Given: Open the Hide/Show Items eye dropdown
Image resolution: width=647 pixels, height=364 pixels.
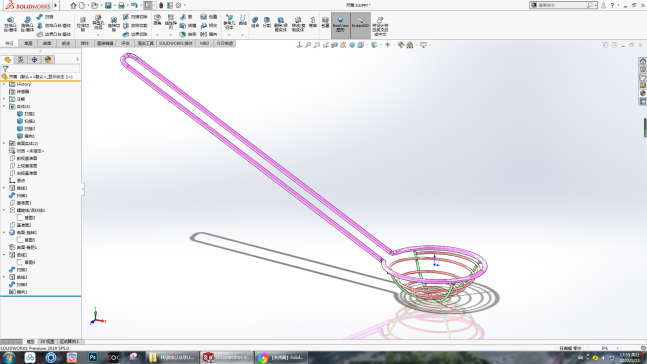Looking at the screenshot, I should click(388, 45).
